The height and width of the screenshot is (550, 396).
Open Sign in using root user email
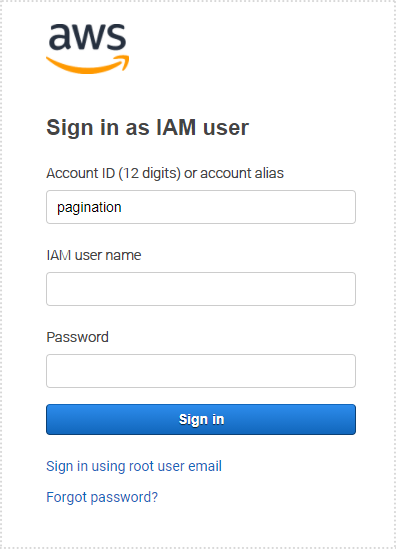click(134, 467)
